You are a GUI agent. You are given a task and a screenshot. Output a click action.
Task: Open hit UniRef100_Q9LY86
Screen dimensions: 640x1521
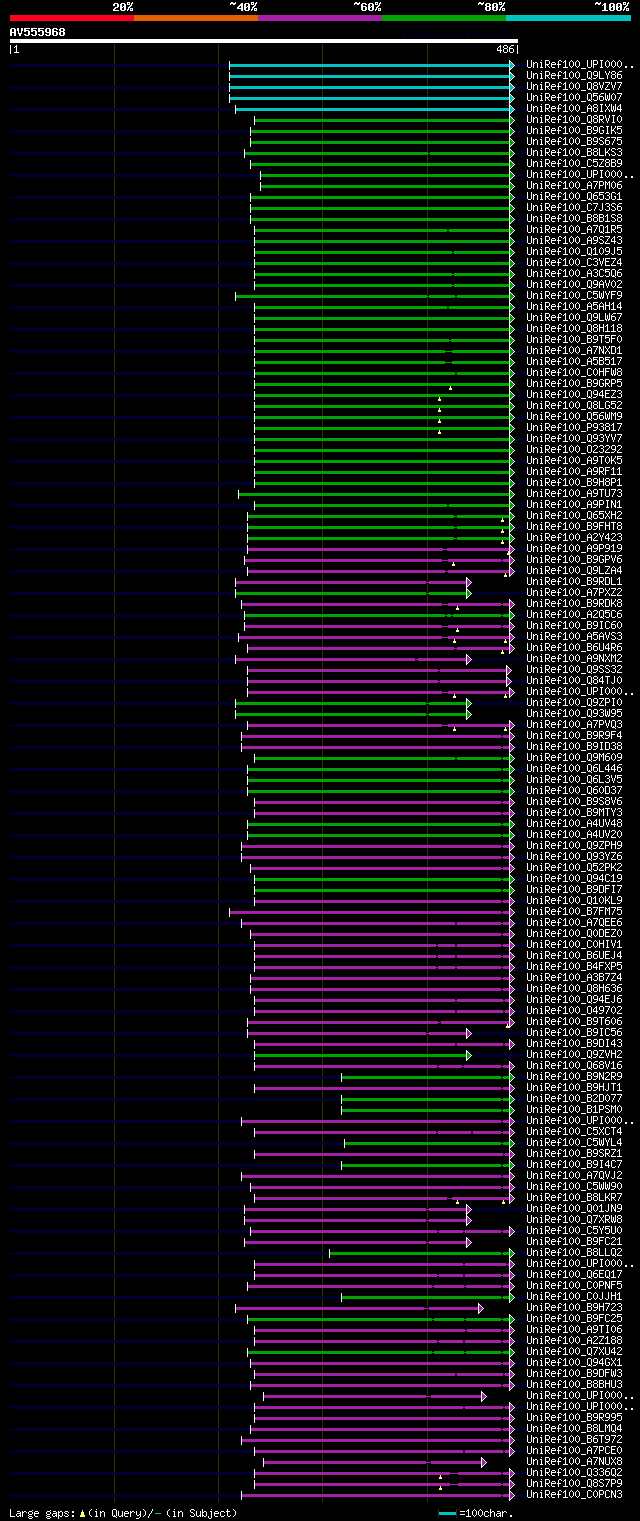(574, 75)
